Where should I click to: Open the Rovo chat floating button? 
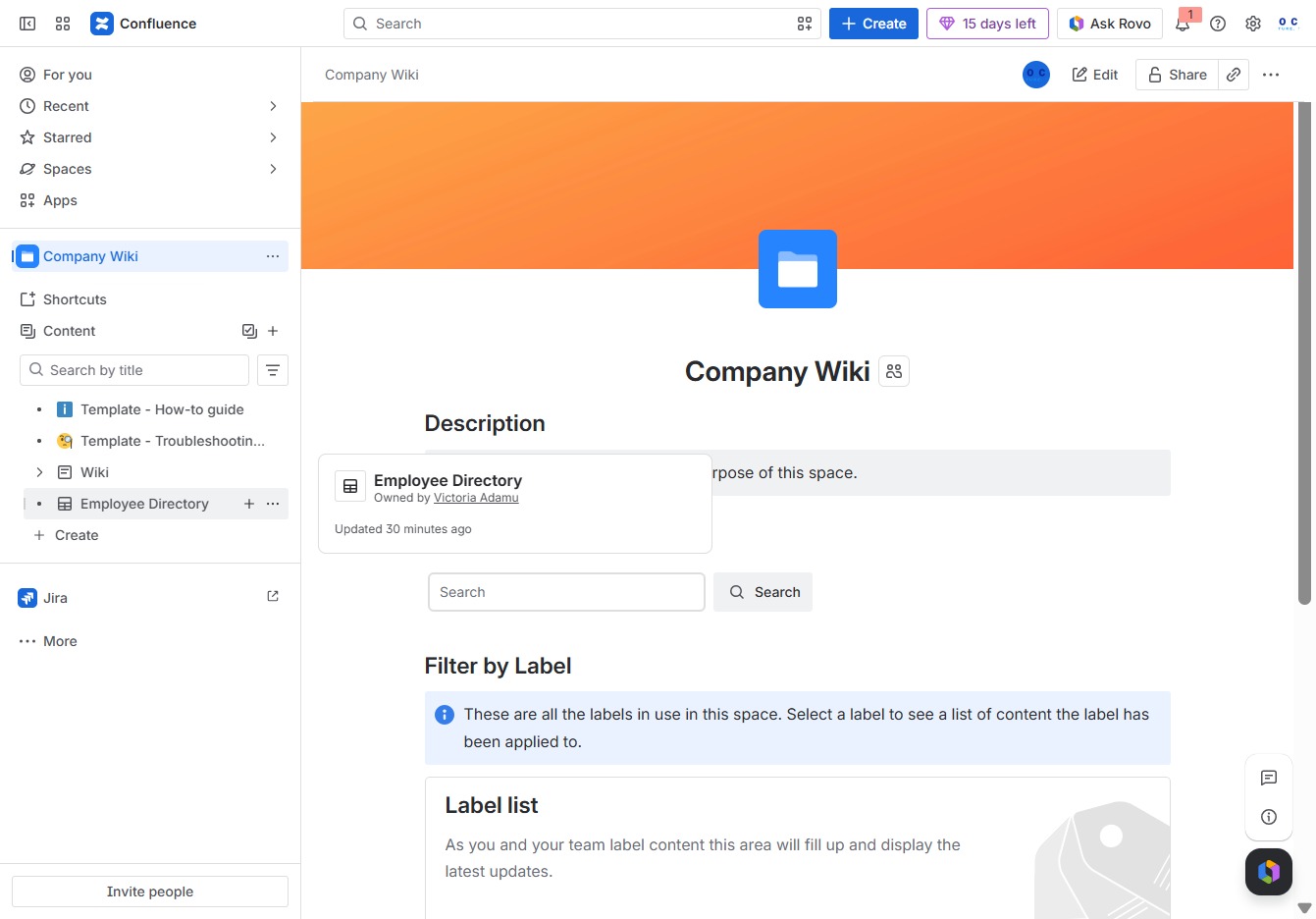tap(1269, 871)
